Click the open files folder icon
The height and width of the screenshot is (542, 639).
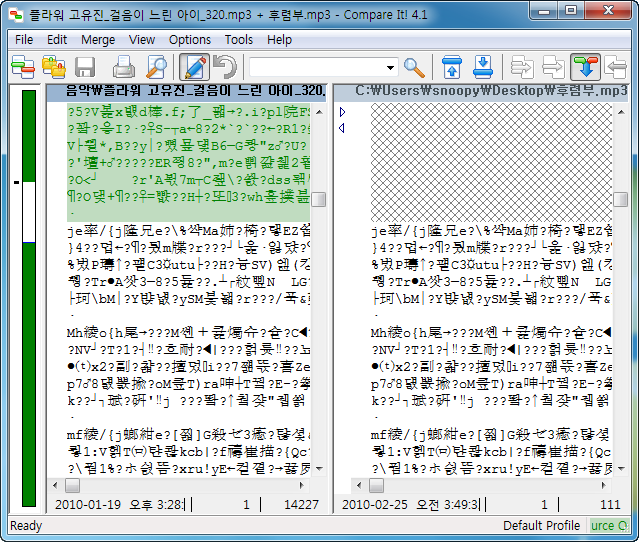coord(54,68)
